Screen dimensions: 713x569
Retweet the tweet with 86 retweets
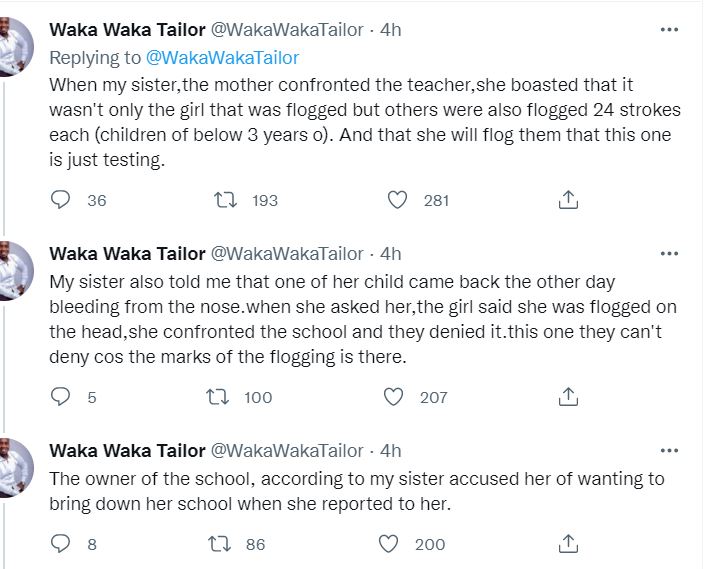pos(220,544)
